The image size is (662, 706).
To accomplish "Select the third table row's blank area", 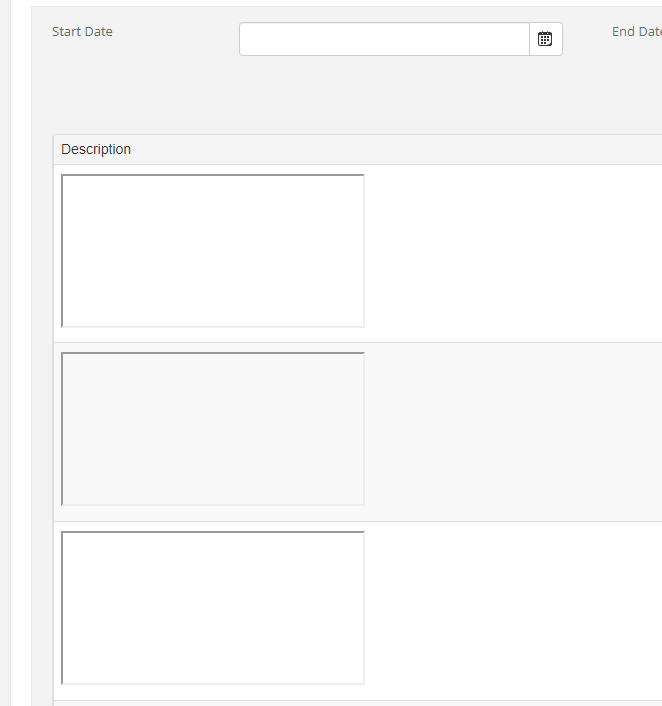I will 510,610.
